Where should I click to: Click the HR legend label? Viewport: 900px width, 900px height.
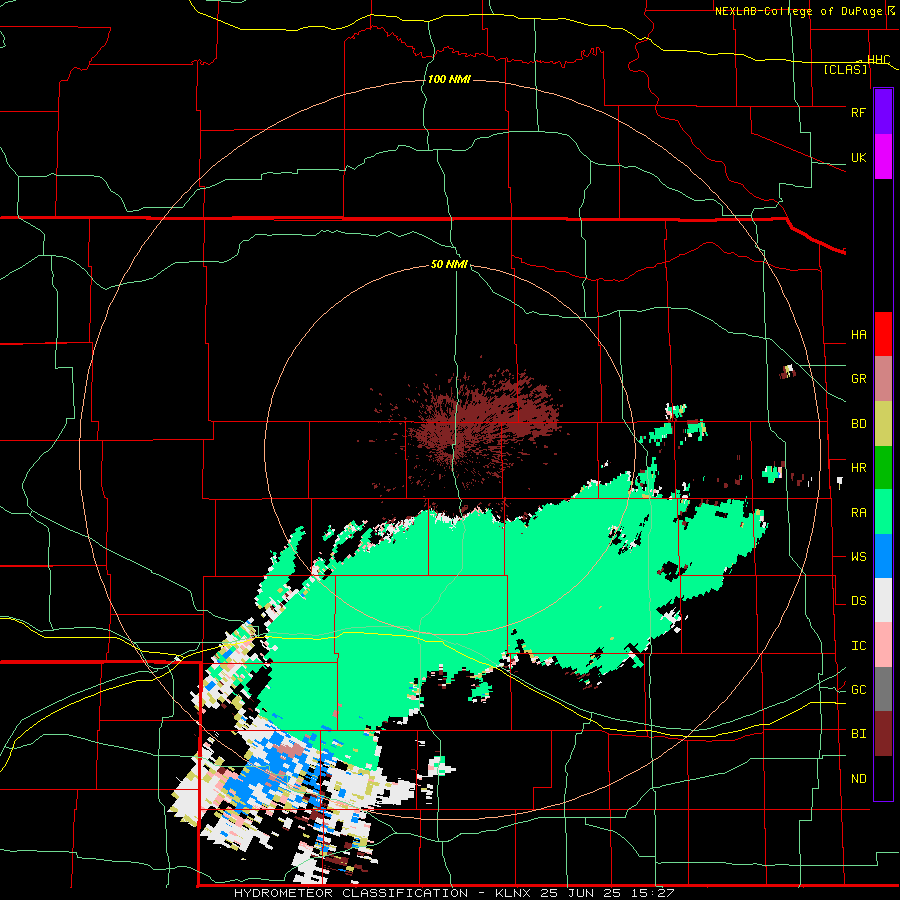[x=858, y=468]
